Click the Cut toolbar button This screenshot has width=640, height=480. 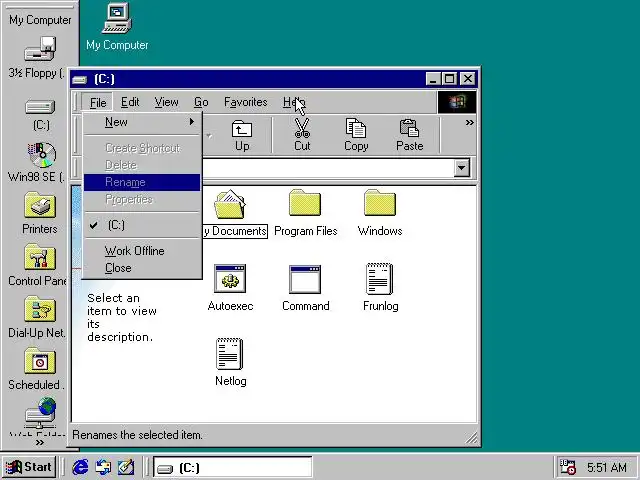click(x=302, y=135)
